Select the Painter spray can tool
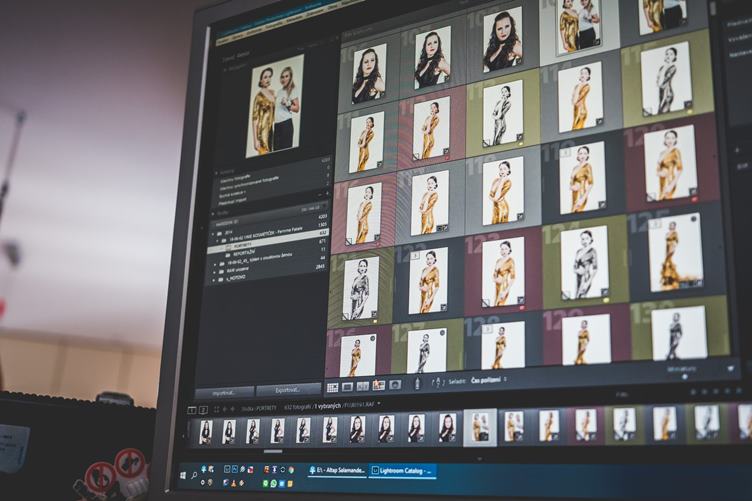752x501 pixels. click(x=417, y=383)
